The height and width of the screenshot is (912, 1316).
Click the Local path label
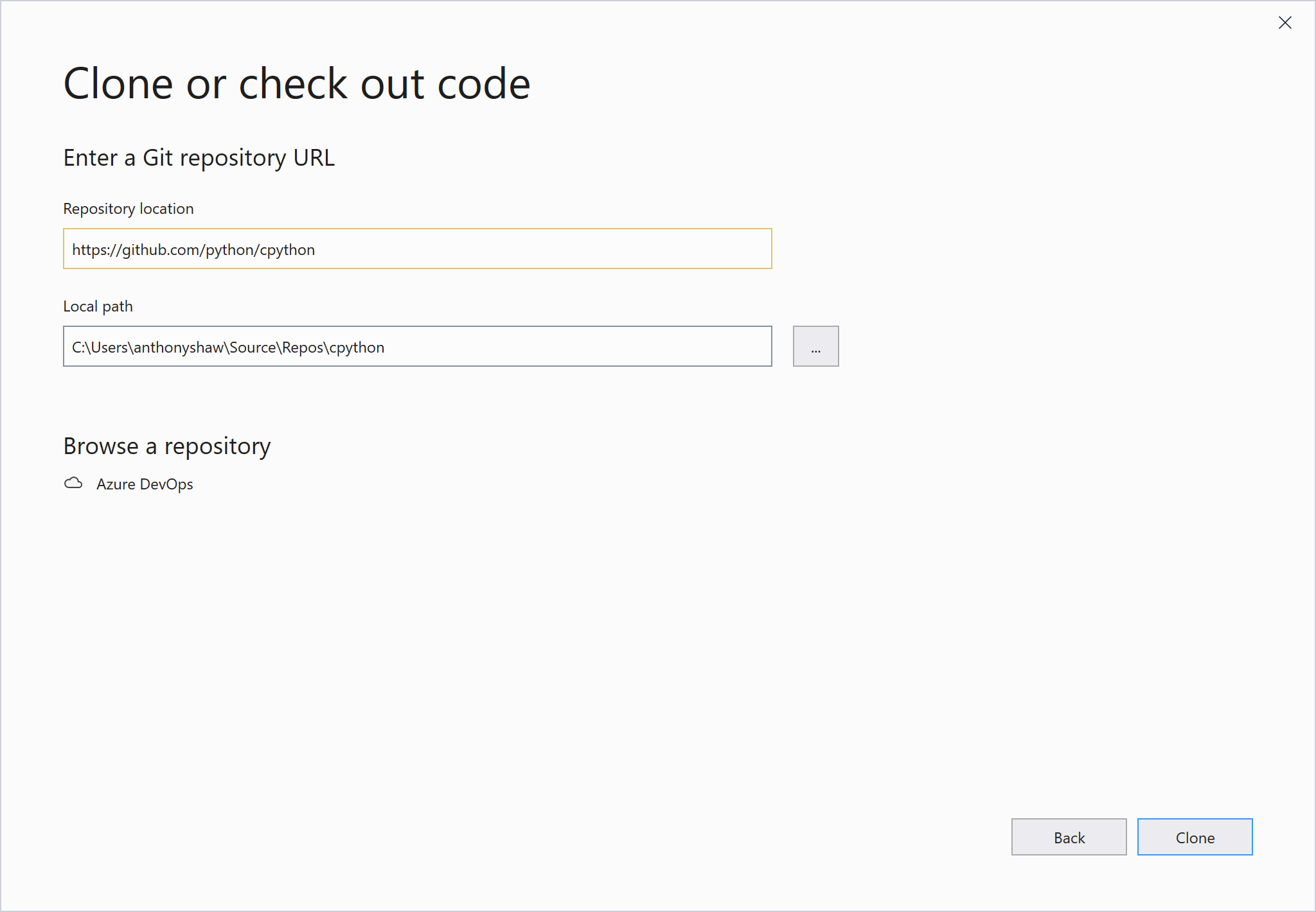tap(97, 306)
